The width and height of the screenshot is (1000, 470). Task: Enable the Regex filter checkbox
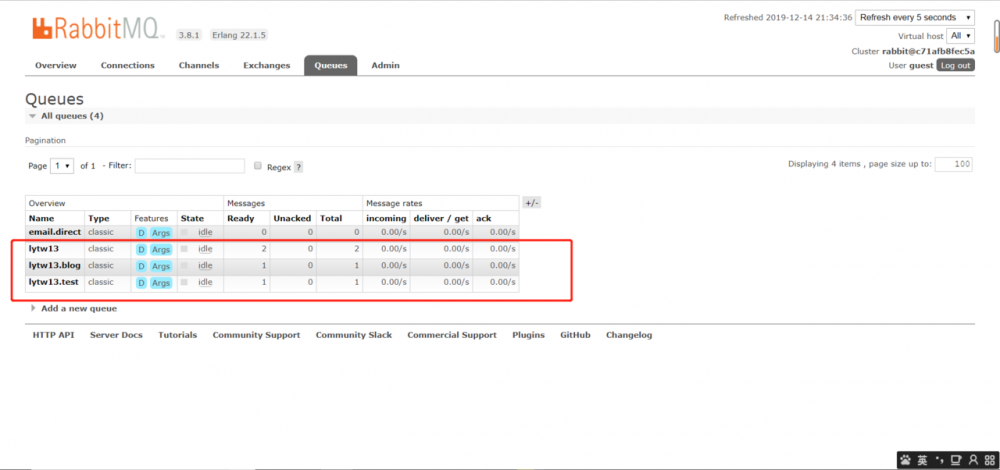coord(258,166)
